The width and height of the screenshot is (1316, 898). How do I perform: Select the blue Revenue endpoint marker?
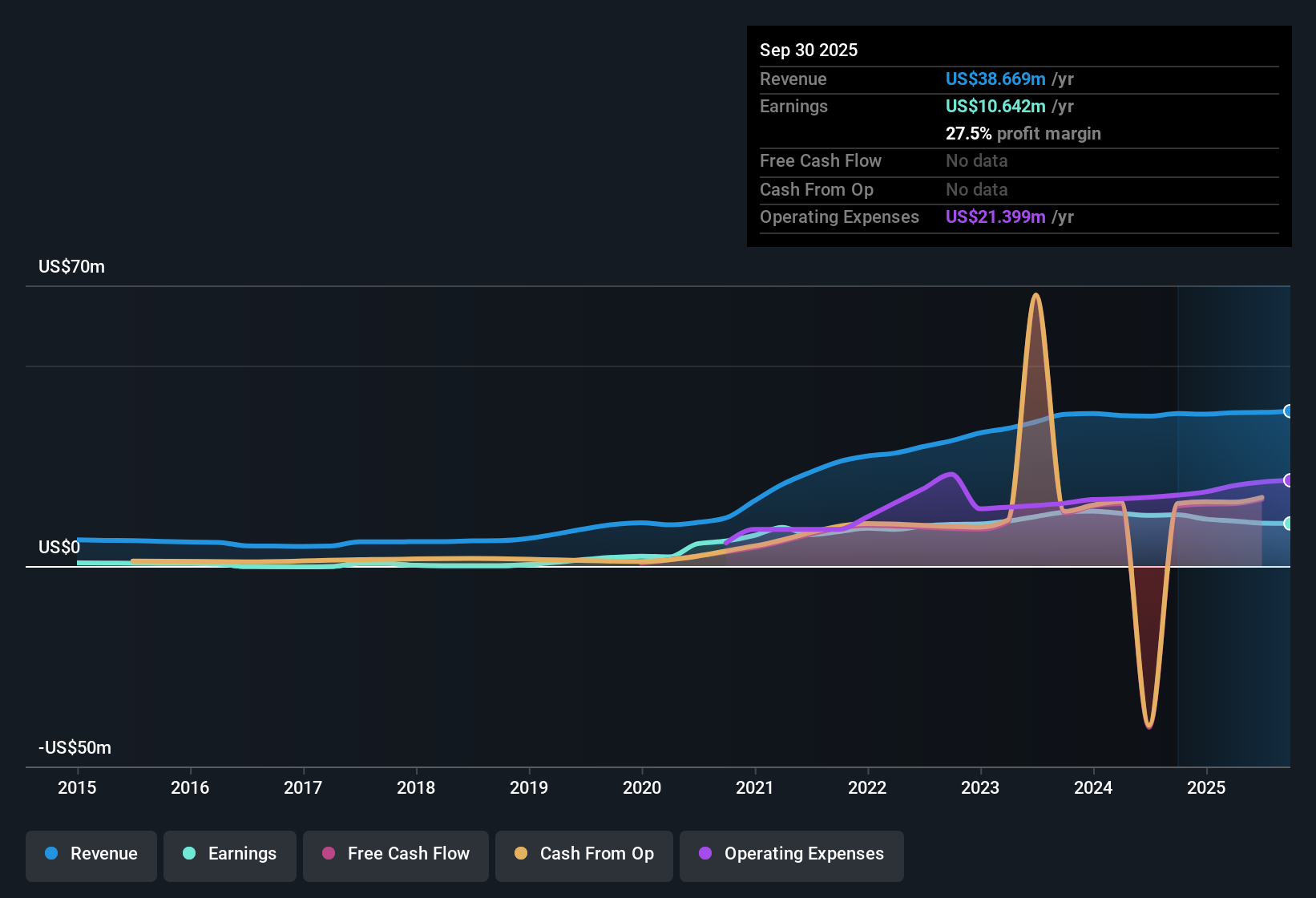pyautogui.click(x=1289, y=411)
